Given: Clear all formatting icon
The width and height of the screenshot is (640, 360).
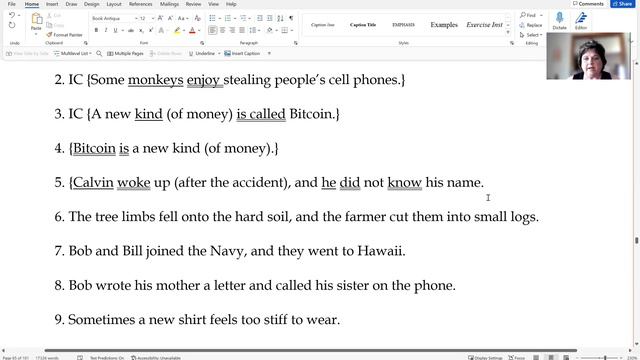Looking at the screenshot, I should [x=198, y=18].
